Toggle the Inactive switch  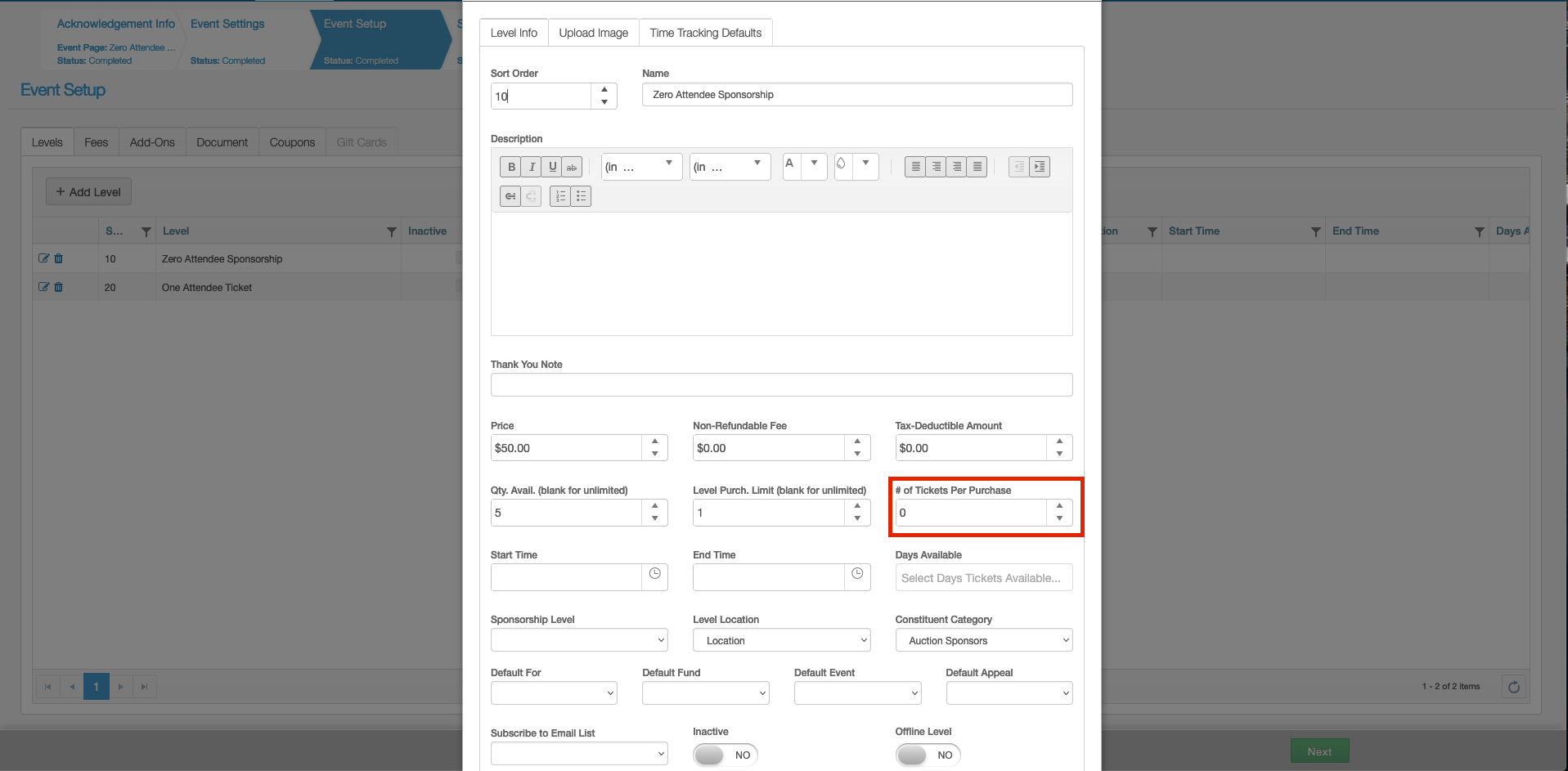pyautogui.click(x=725, y=755)
